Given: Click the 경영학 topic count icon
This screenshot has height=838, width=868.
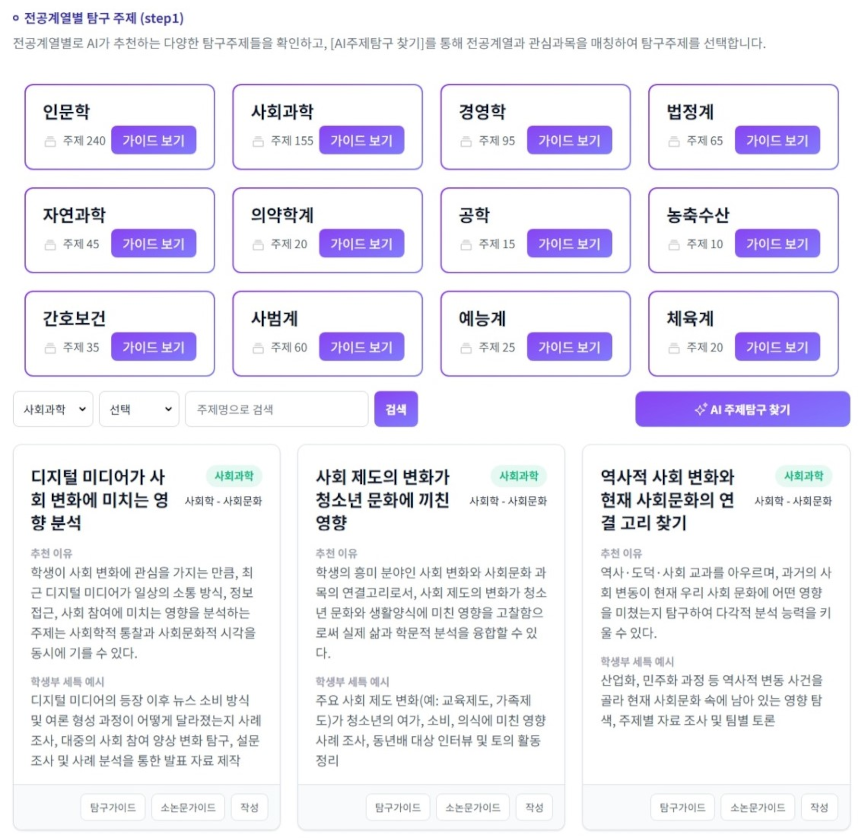Looking at the screenshot, I should tap(466, 141).
